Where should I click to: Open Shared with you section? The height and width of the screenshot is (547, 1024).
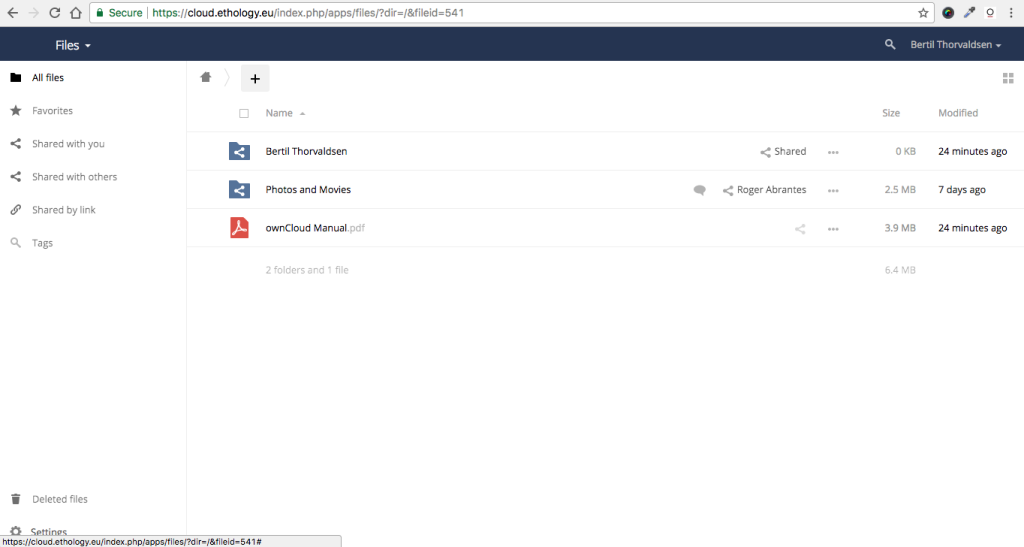point(93,144)
